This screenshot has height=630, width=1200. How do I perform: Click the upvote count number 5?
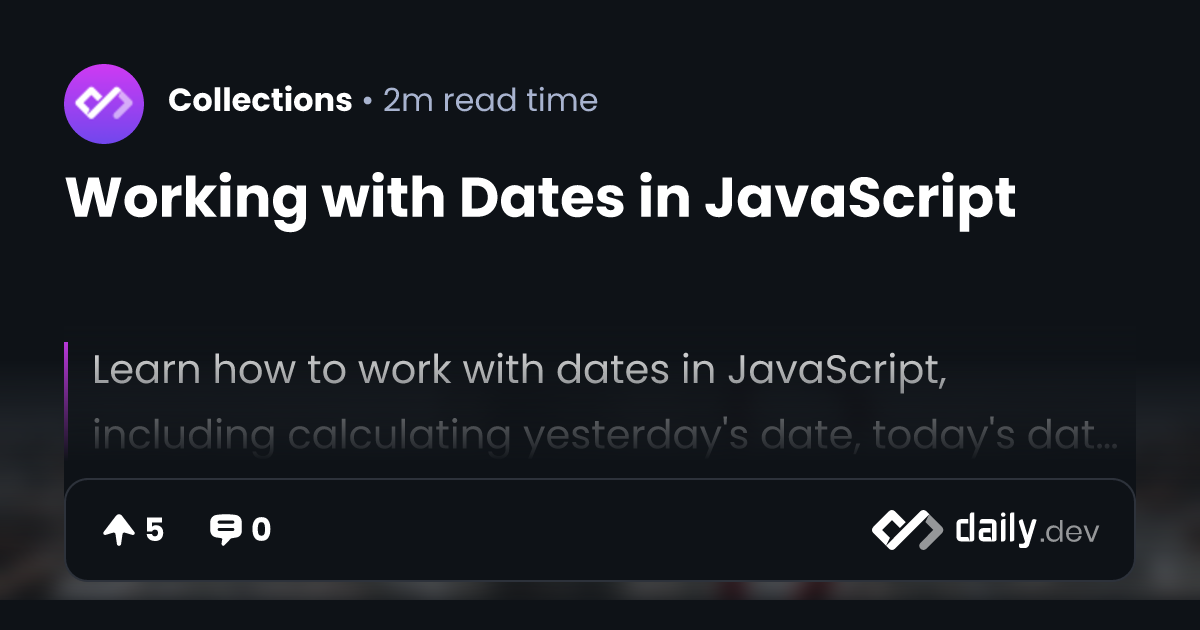tap(154, 530)
